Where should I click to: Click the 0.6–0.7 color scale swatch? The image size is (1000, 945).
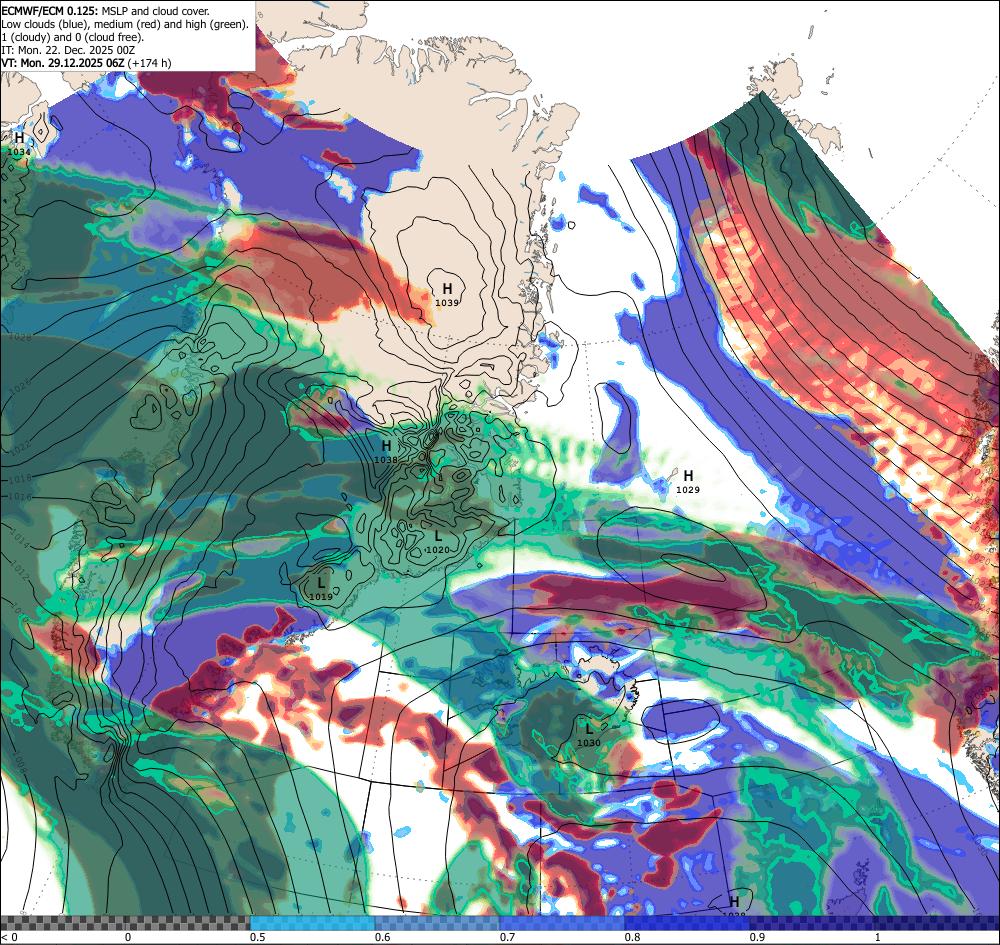(438, 922)
